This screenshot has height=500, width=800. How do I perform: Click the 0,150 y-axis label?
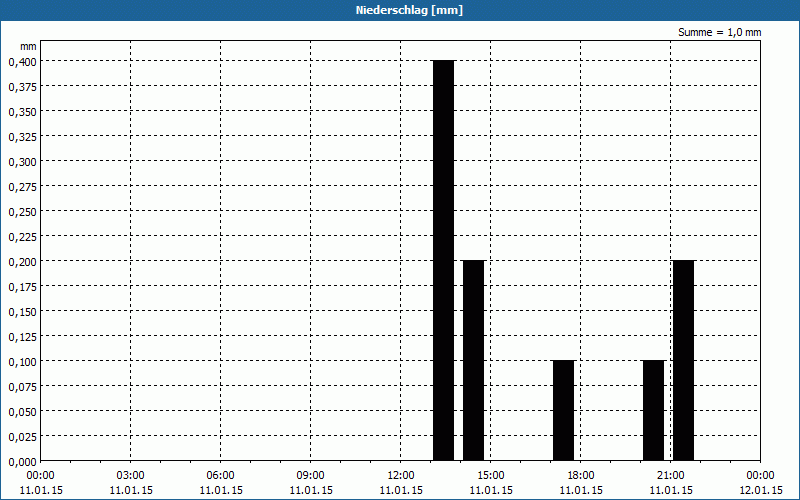tap(22, 312)
